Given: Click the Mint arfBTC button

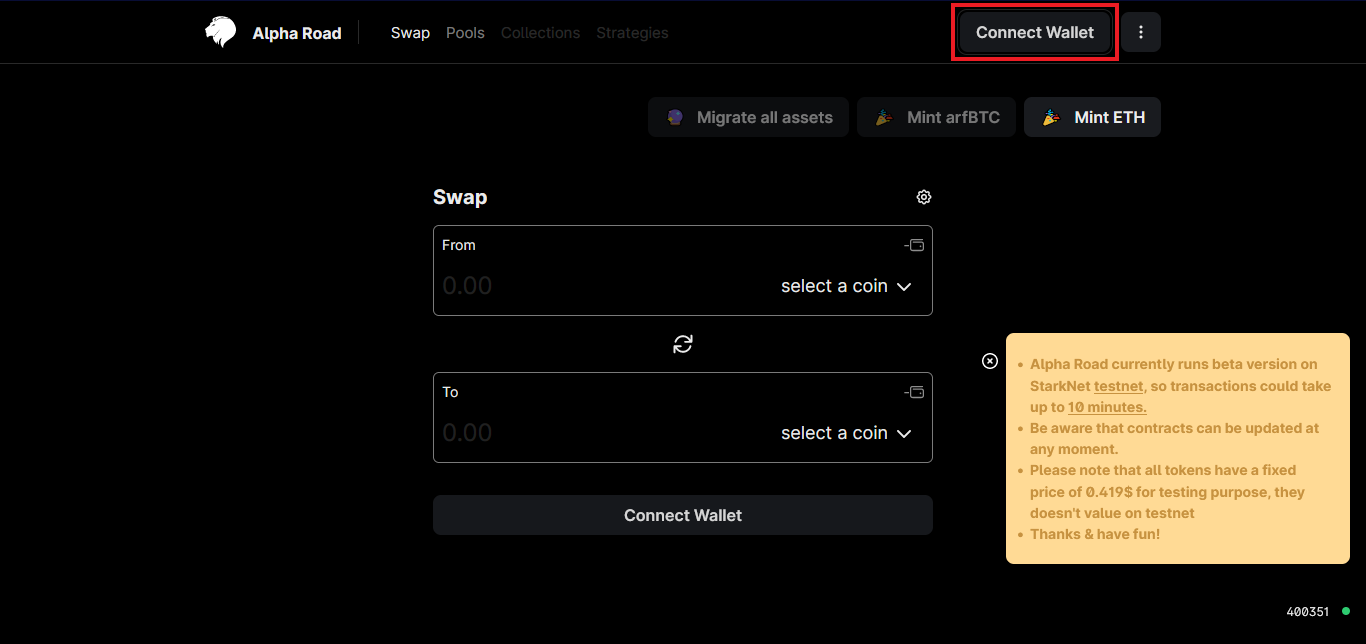Looking at the screenshot, I should tap(936, 117).
